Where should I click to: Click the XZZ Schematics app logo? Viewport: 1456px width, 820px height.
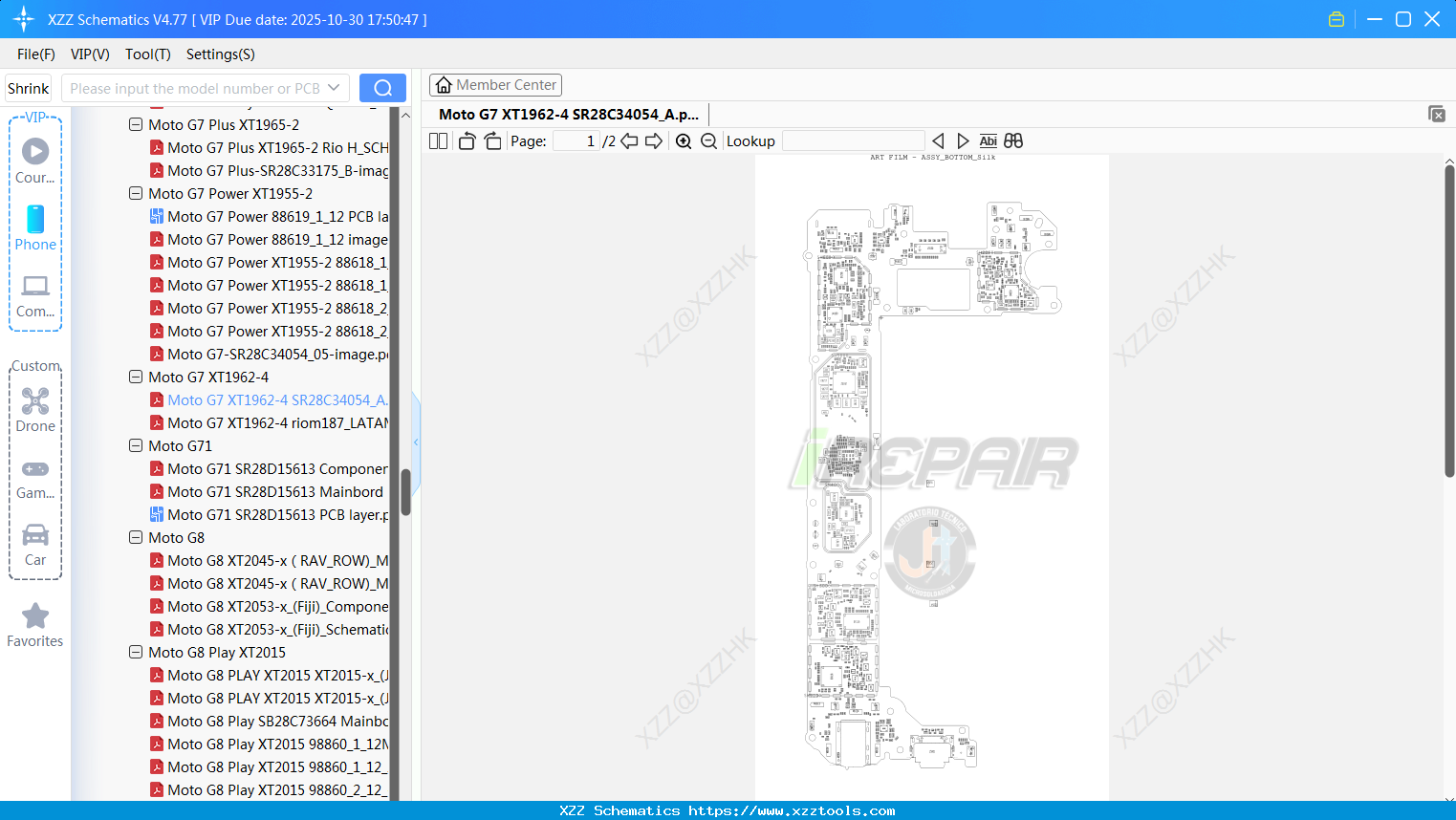click(x=23, y=19)
